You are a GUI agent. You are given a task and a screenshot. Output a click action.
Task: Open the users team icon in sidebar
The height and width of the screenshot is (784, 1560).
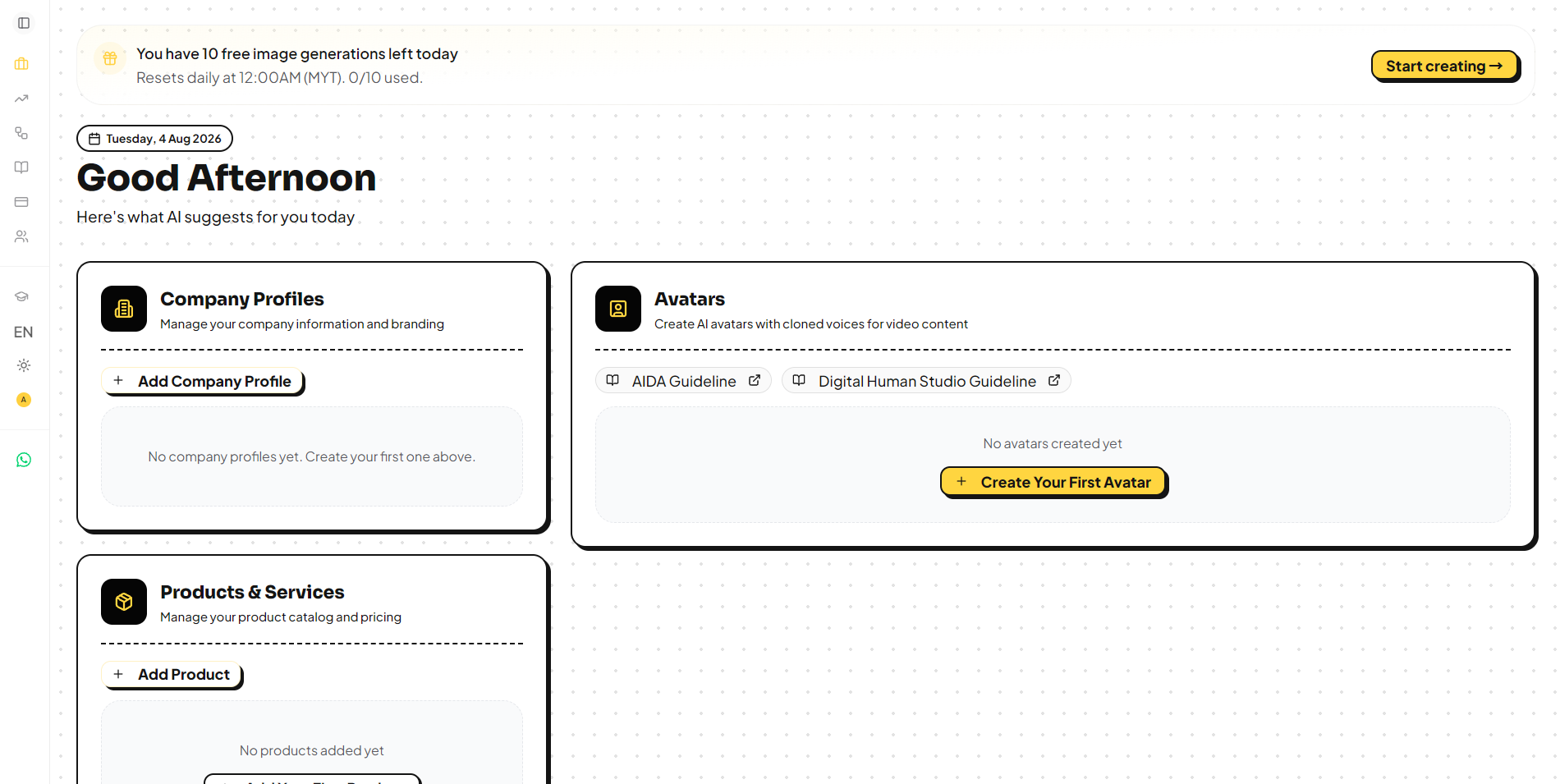(22, 236)
